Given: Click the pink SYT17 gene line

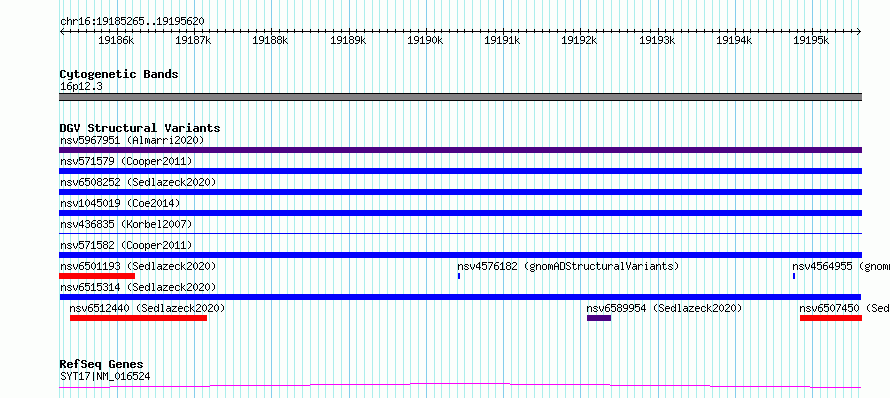Looking at the screenshot, I should coord(460,386).
